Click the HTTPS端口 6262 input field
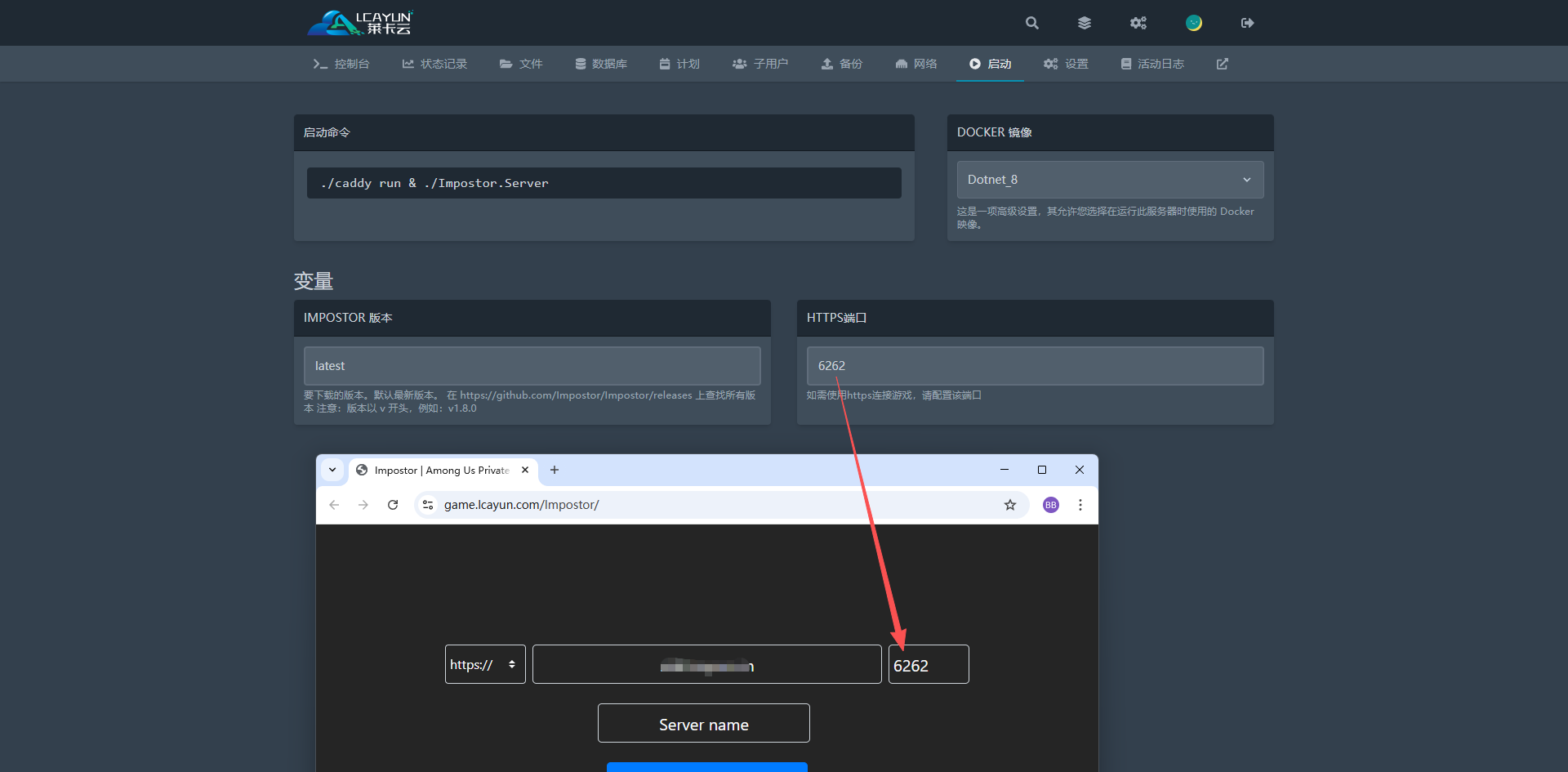The width and height of the screenshot is (1568, 772). tap(1035, 366)
